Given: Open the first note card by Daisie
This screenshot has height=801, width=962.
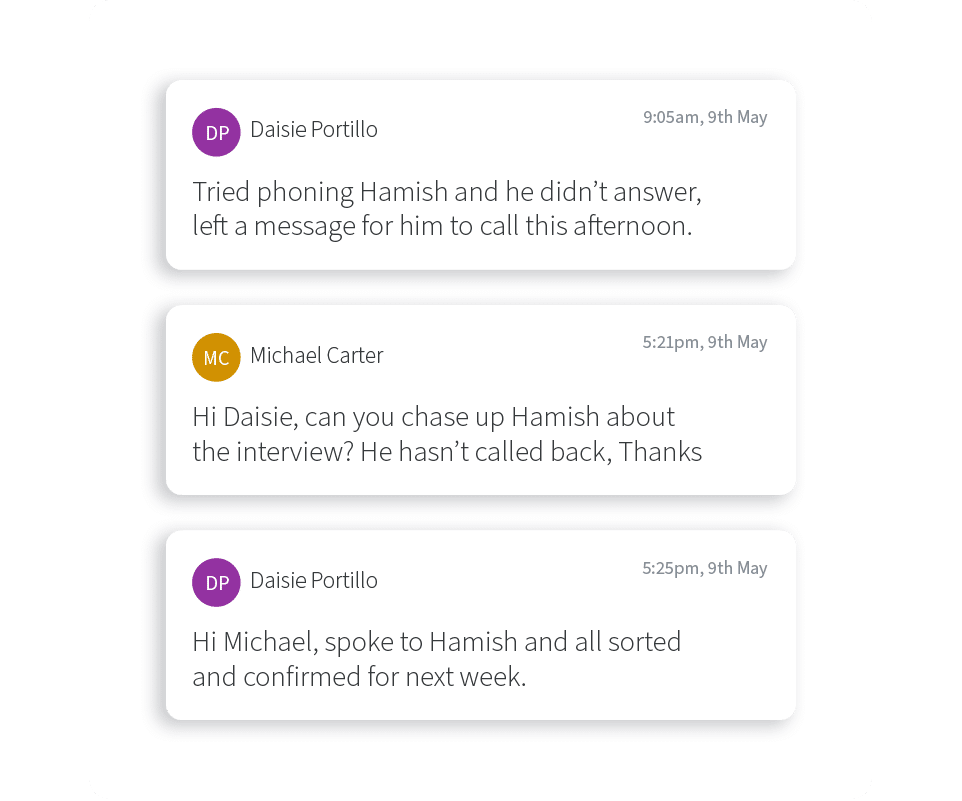Looking at the screenshot, I should (481, 175).
